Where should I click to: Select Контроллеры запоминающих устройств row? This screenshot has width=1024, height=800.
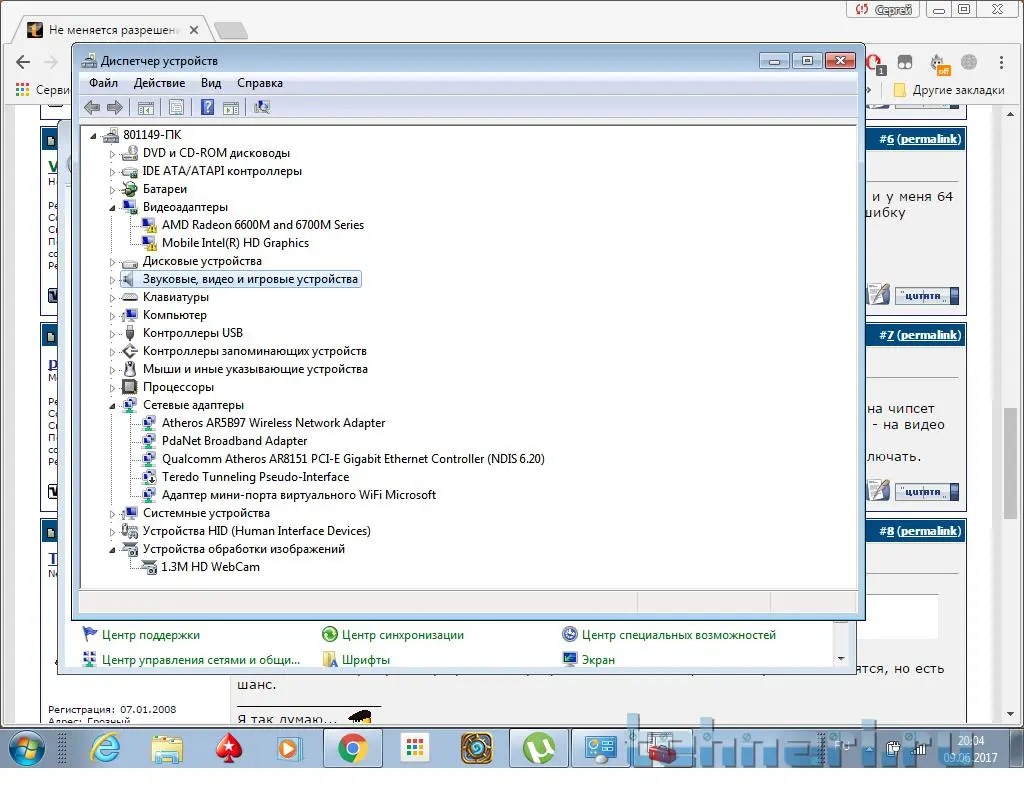point(255,351)
